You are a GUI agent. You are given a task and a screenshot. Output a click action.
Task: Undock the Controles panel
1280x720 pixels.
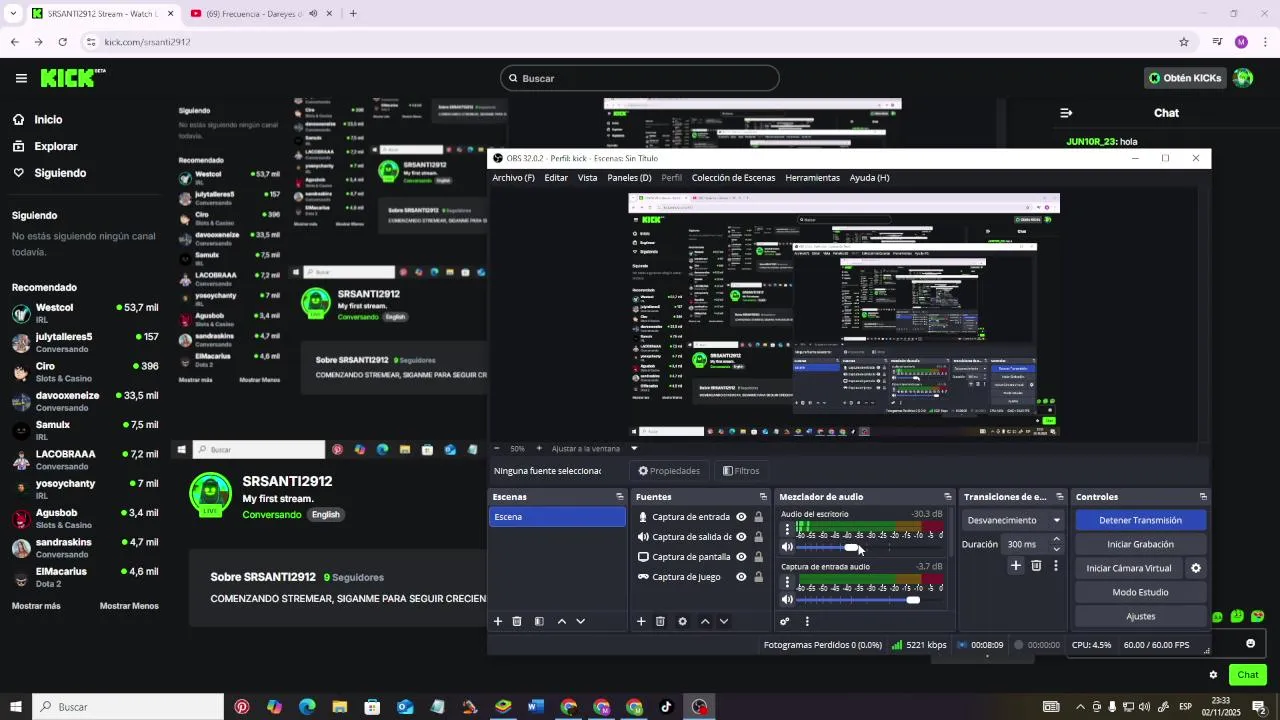point(1203,497)
